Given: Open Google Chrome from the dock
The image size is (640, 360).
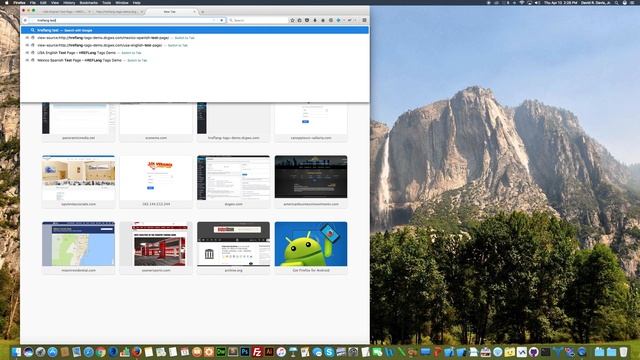Looking at the screenshot, I should (x=100, y=352).
